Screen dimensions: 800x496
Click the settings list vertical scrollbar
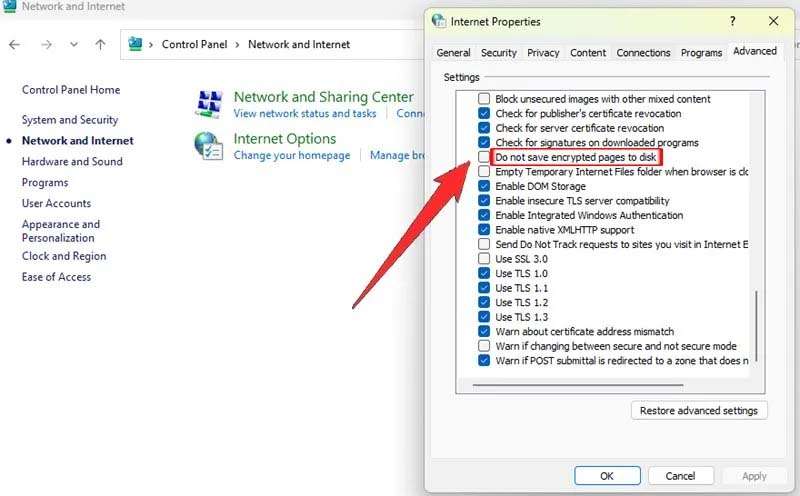756,326
